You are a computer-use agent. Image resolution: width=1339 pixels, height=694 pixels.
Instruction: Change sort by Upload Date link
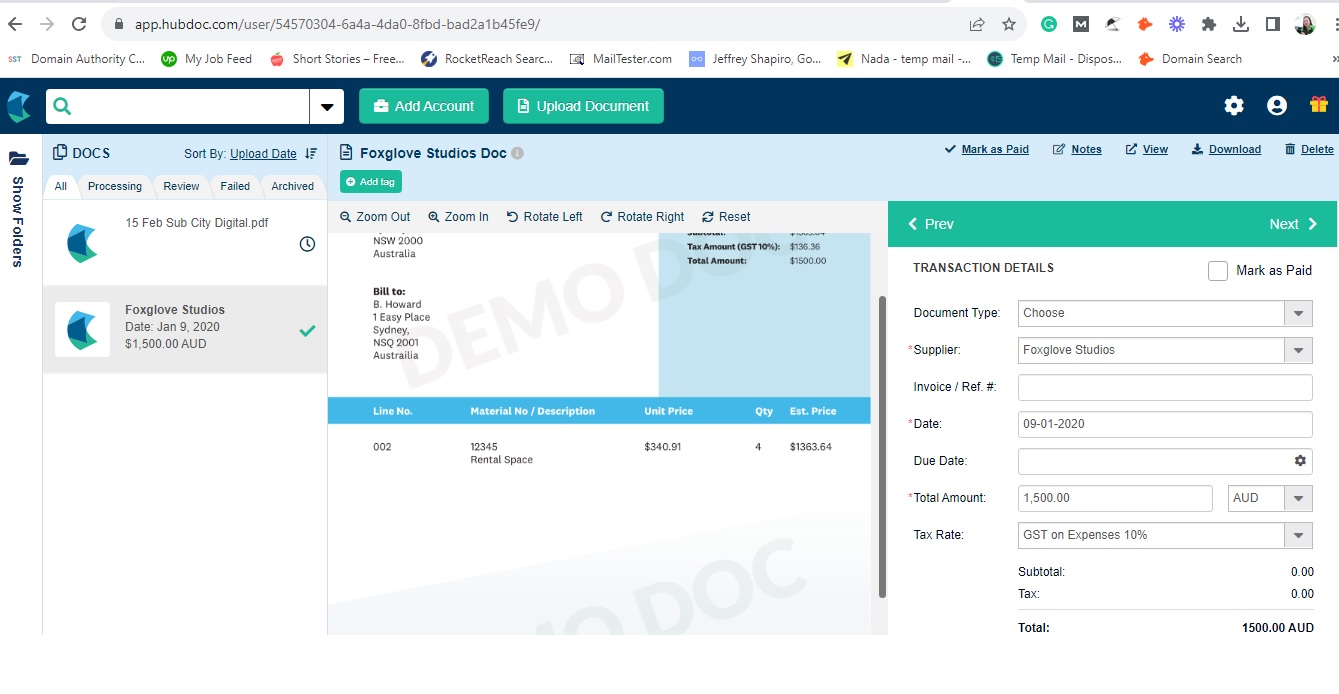point(263,154)
